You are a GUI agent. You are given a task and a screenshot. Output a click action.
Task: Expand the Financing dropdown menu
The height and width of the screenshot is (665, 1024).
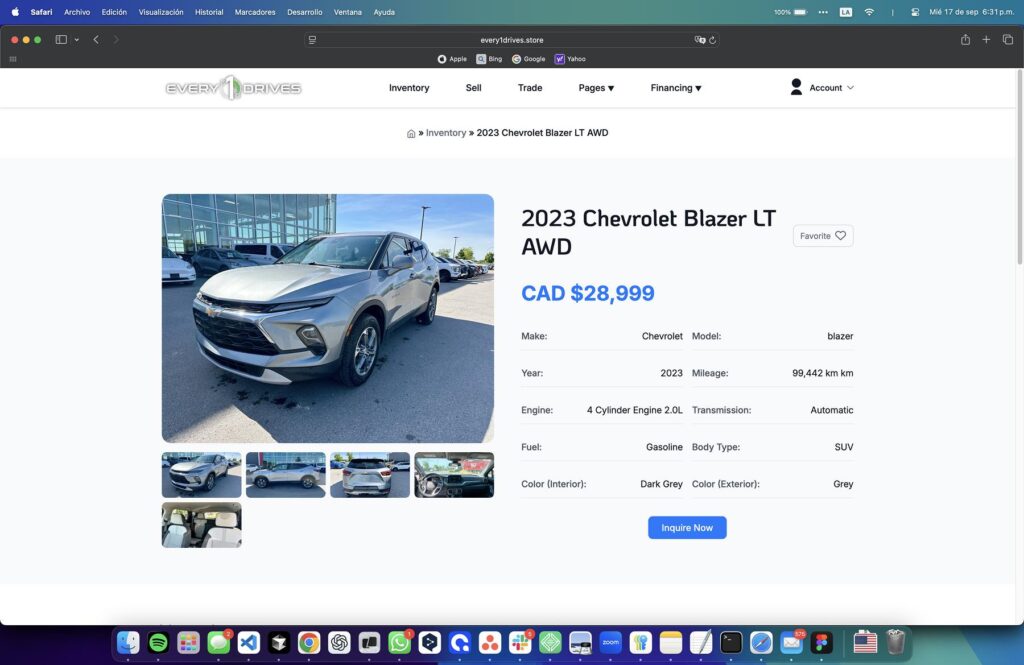click(676, 88)
